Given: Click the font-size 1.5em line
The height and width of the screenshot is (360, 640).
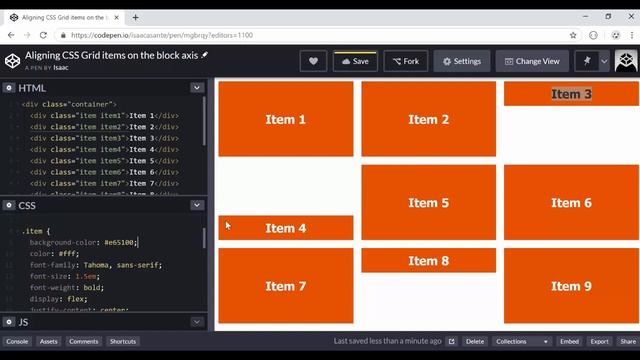Looking at the screenshot, I should [64, 276].
